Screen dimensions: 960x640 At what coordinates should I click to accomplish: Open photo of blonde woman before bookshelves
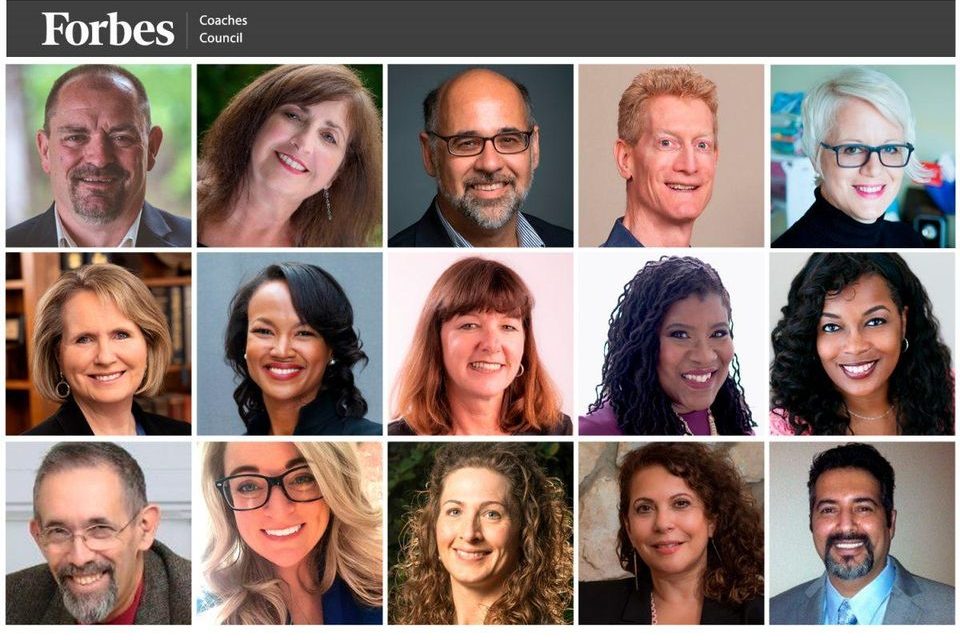99,344
